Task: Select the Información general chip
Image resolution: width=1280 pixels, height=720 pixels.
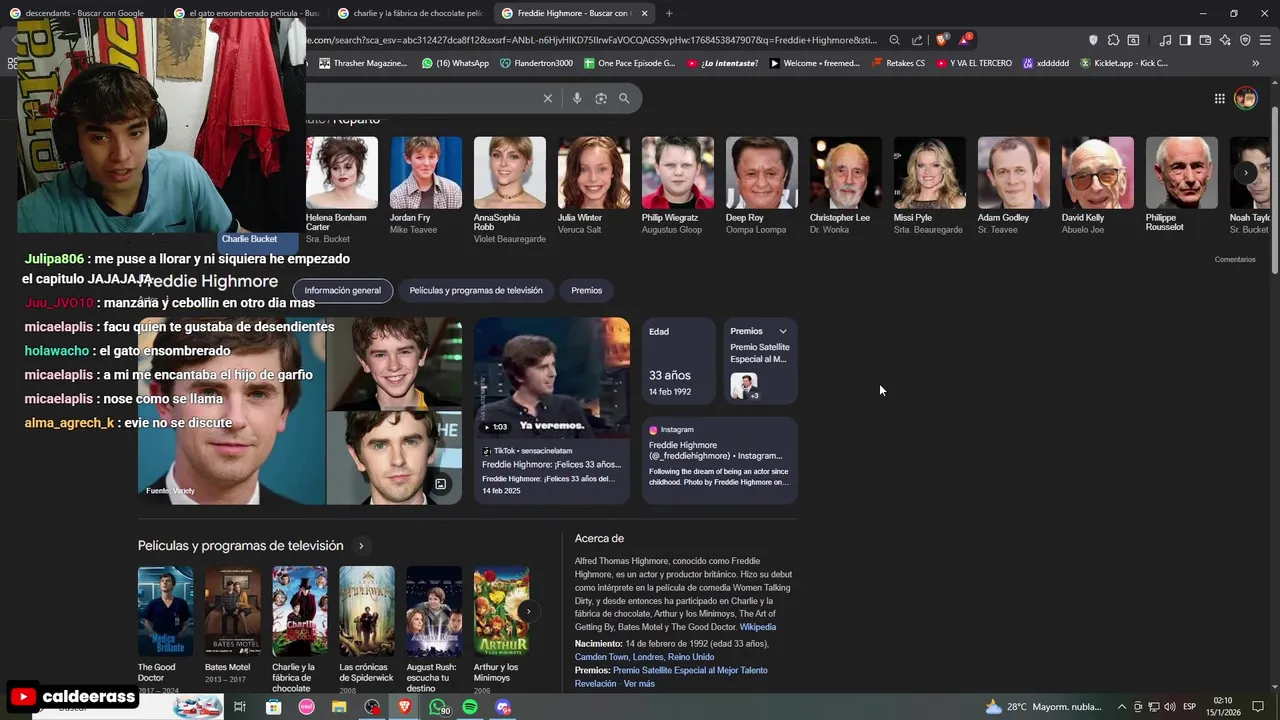Action: 342,290
